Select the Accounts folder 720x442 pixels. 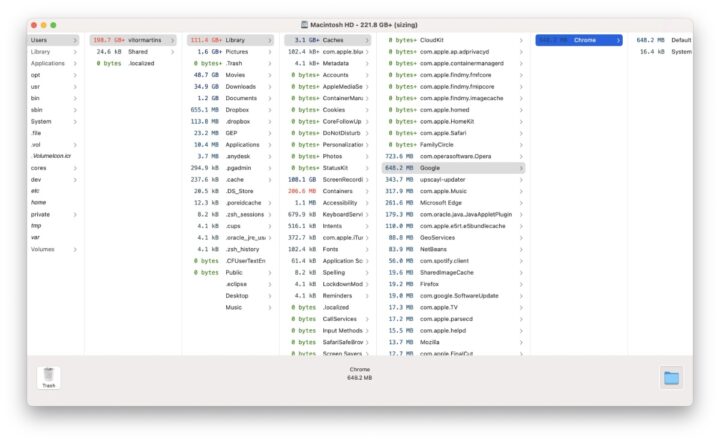[x=328, y=75]
